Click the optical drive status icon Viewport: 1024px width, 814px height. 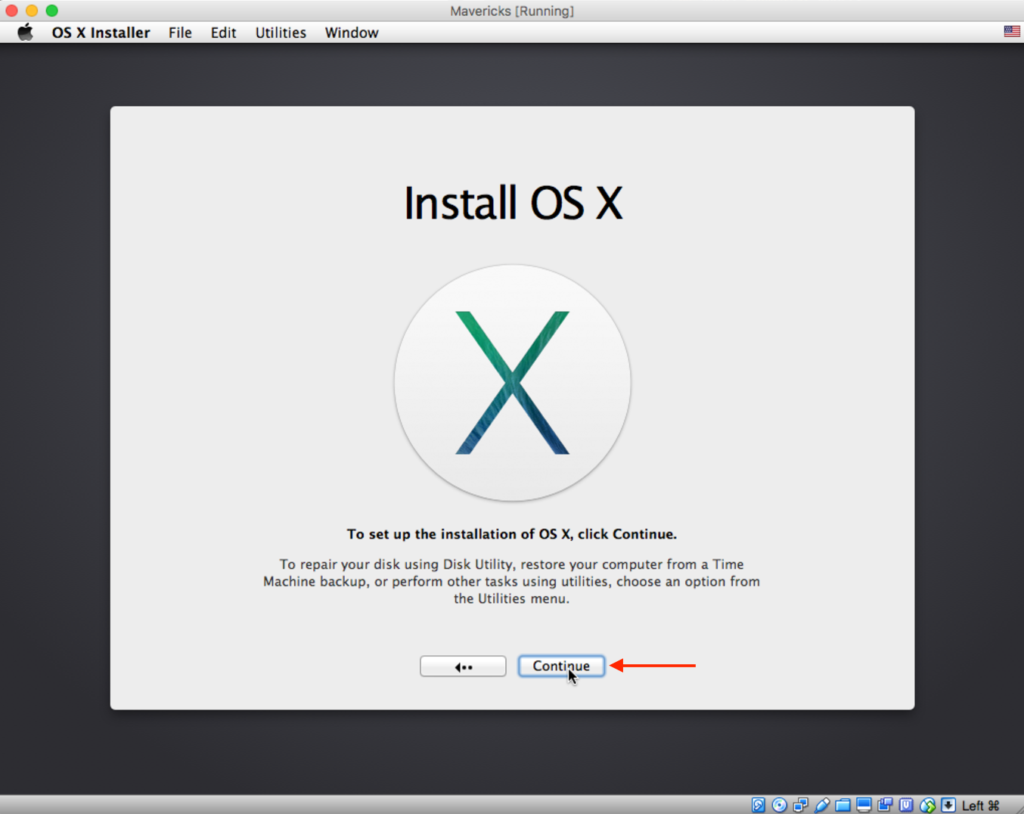(779, 804)
